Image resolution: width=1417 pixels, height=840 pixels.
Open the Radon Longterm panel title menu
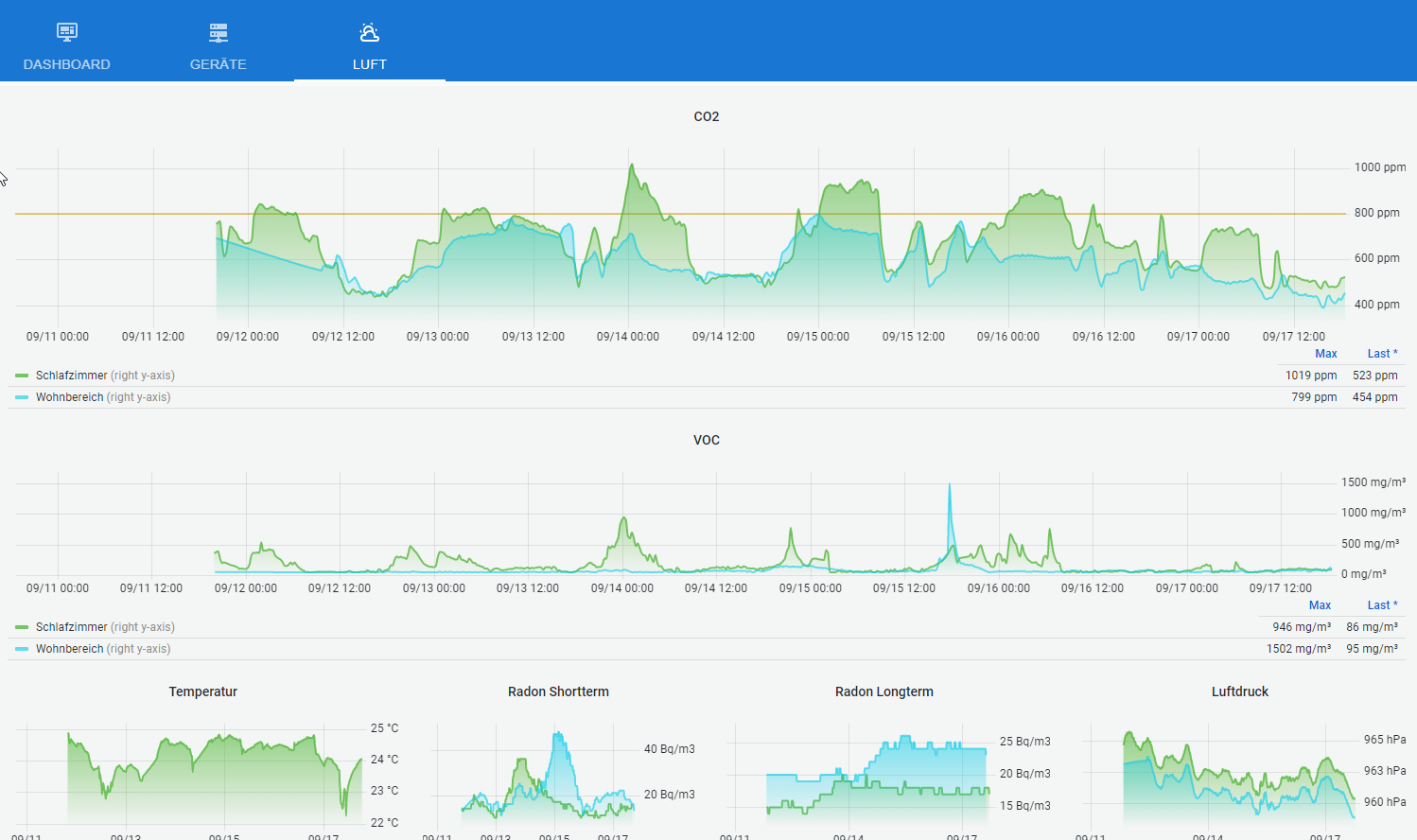884,691
